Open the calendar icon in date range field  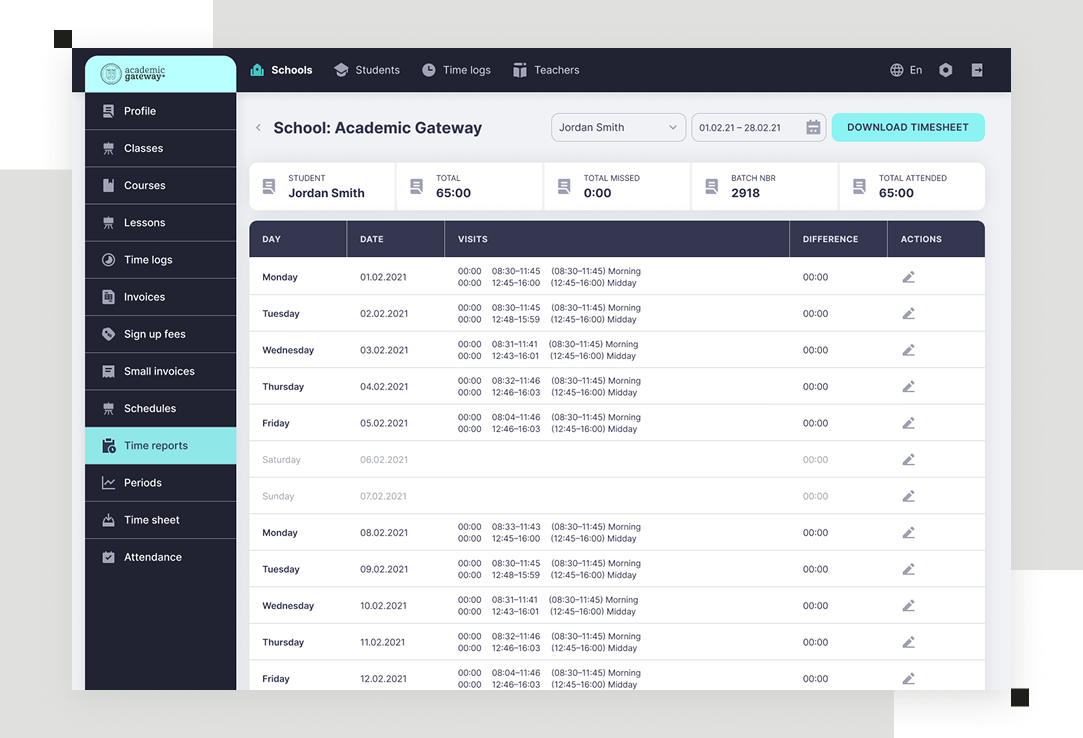point(813,128)
